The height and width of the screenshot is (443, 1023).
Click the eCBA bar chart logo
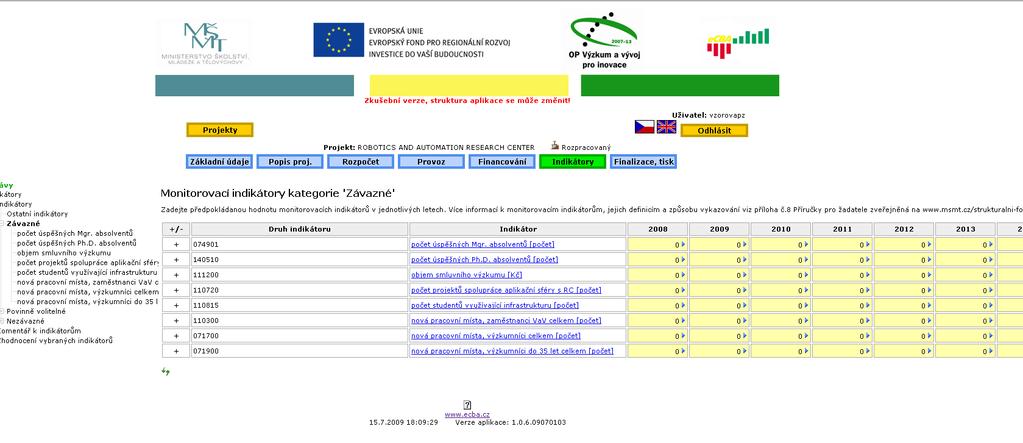pos(737,43)
